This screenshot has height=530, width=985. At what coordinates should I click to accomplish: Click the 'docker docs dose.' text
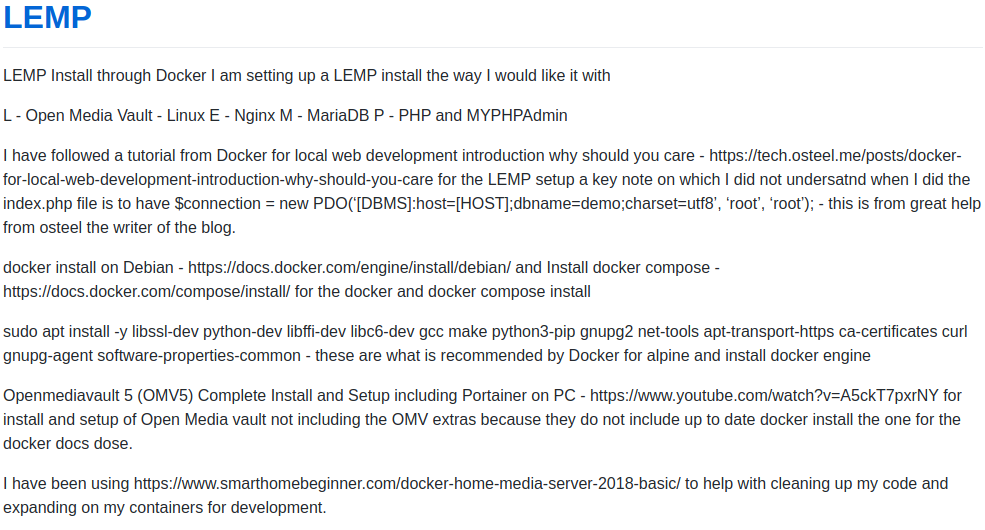click(x=68, y=443)
